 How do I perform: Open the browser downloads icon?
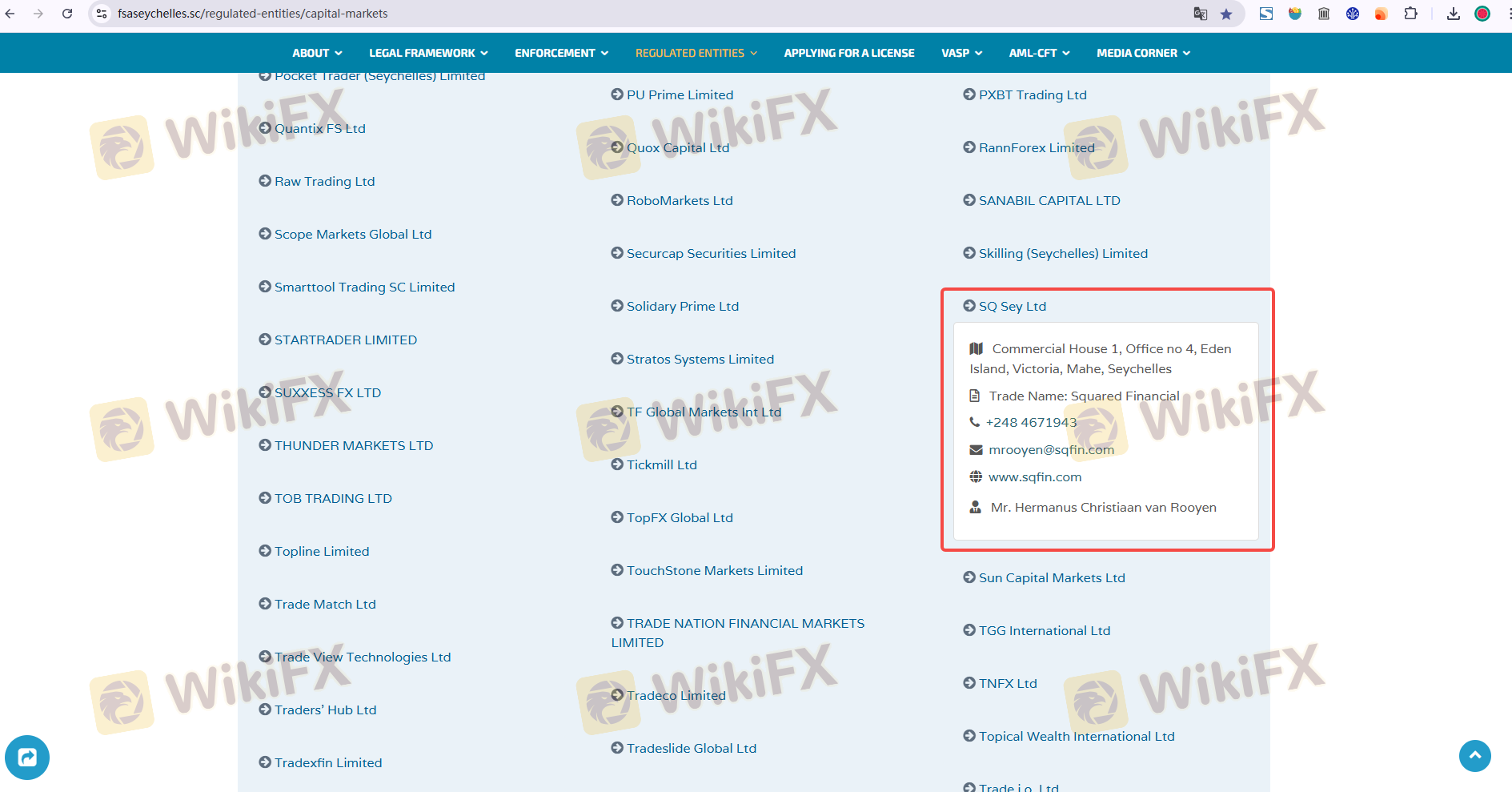[1453, 14]
